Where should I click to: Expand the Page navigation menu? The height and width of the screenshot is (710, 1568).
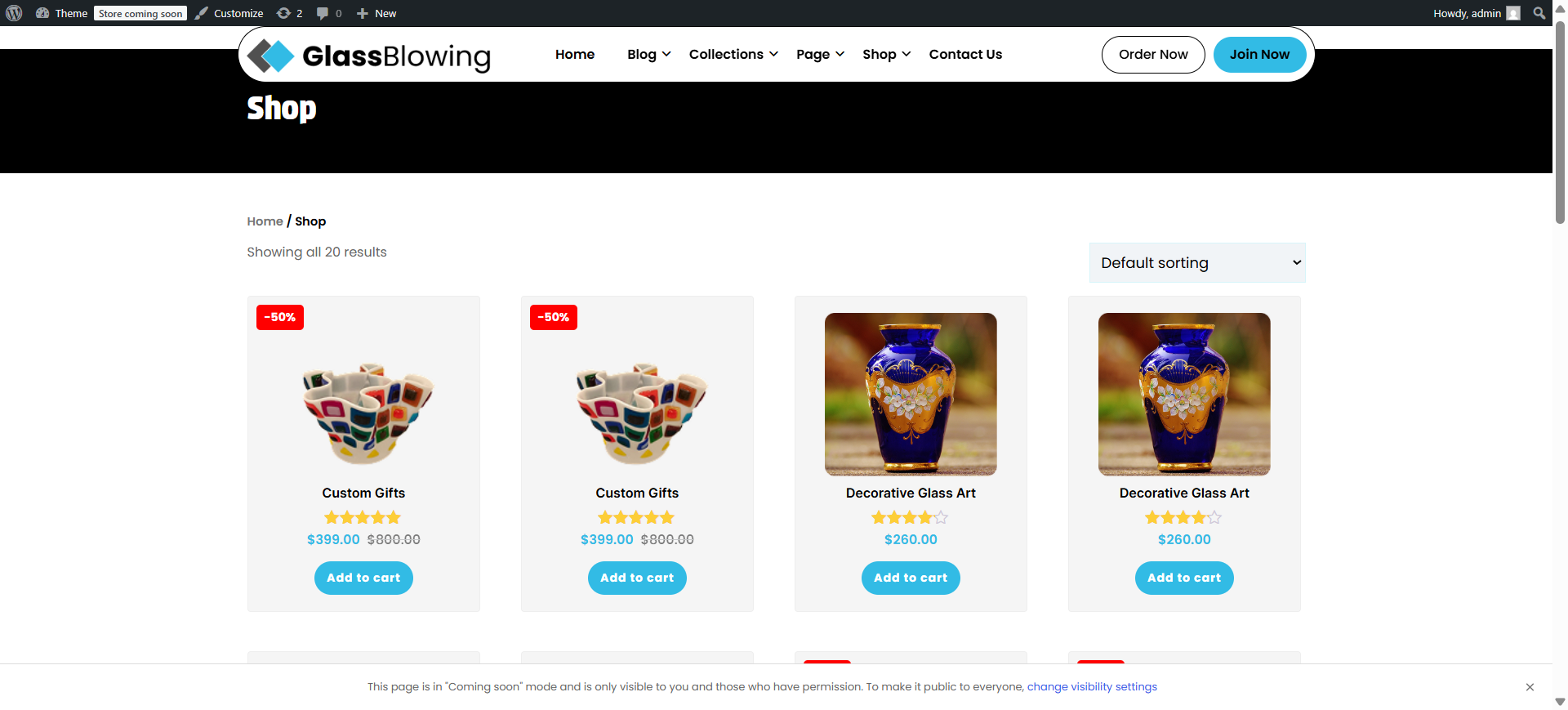(821, 54)
